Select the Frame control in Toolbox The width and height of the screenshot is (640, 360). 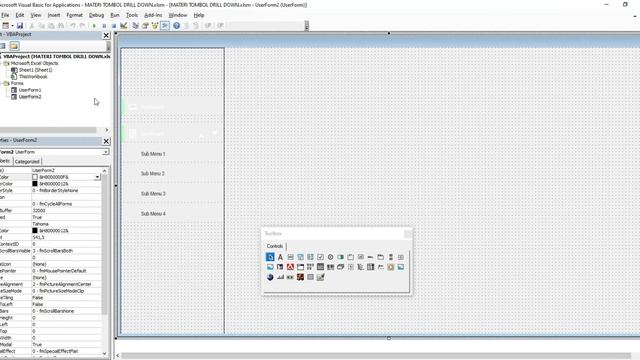coord(351,257)
